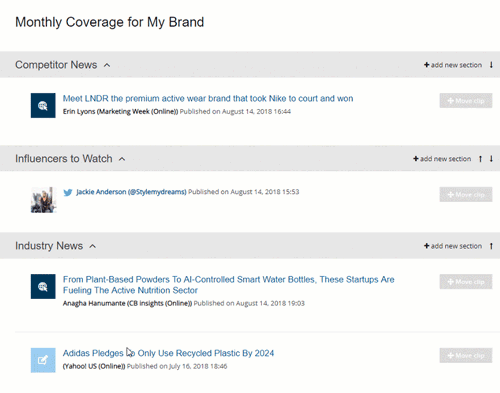Move Competitor News section down arrow
Screen dimensions: 500x393
(491, 65)
